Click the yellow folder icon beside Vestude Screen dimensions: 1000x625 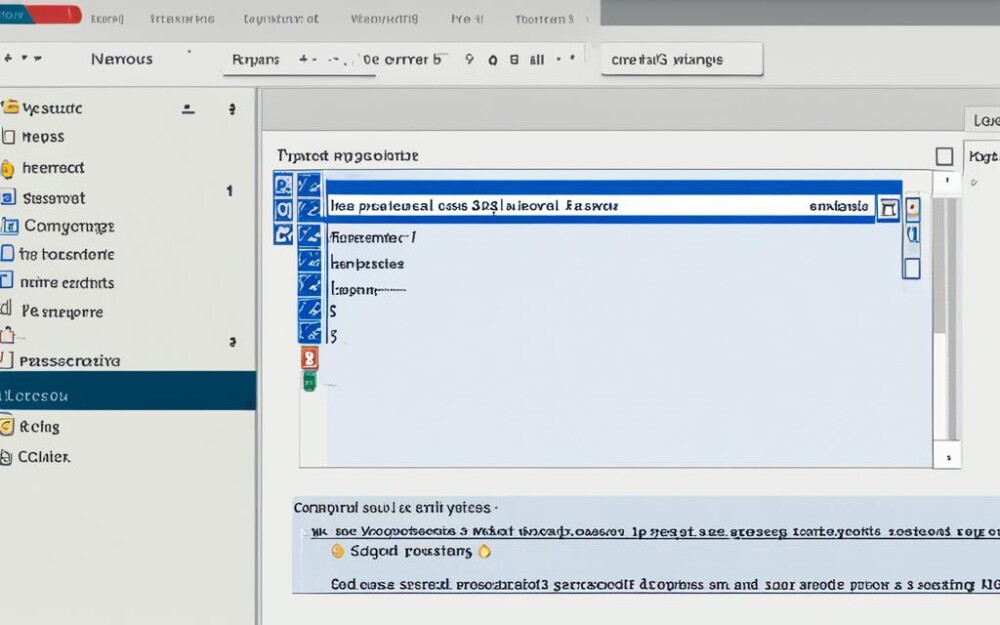click(10, 107)
